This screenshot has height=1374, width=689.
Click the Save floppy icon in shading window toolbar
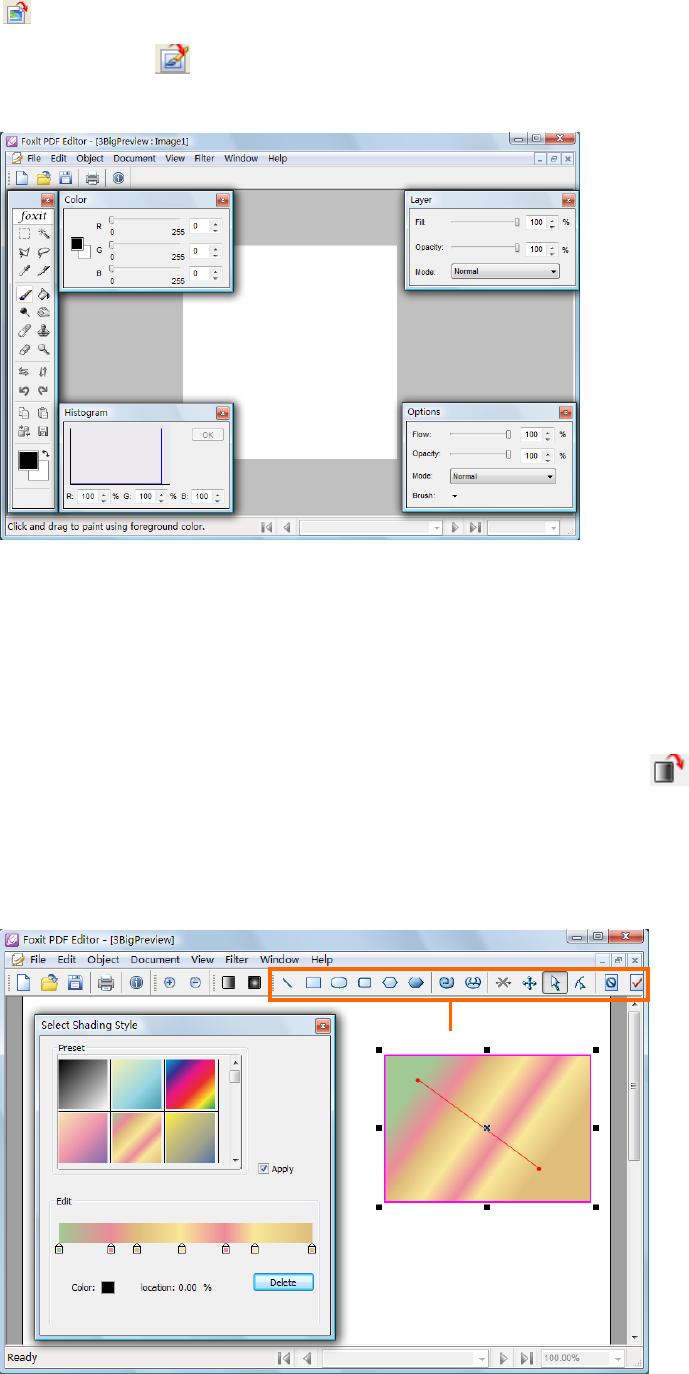pos(74,982)
